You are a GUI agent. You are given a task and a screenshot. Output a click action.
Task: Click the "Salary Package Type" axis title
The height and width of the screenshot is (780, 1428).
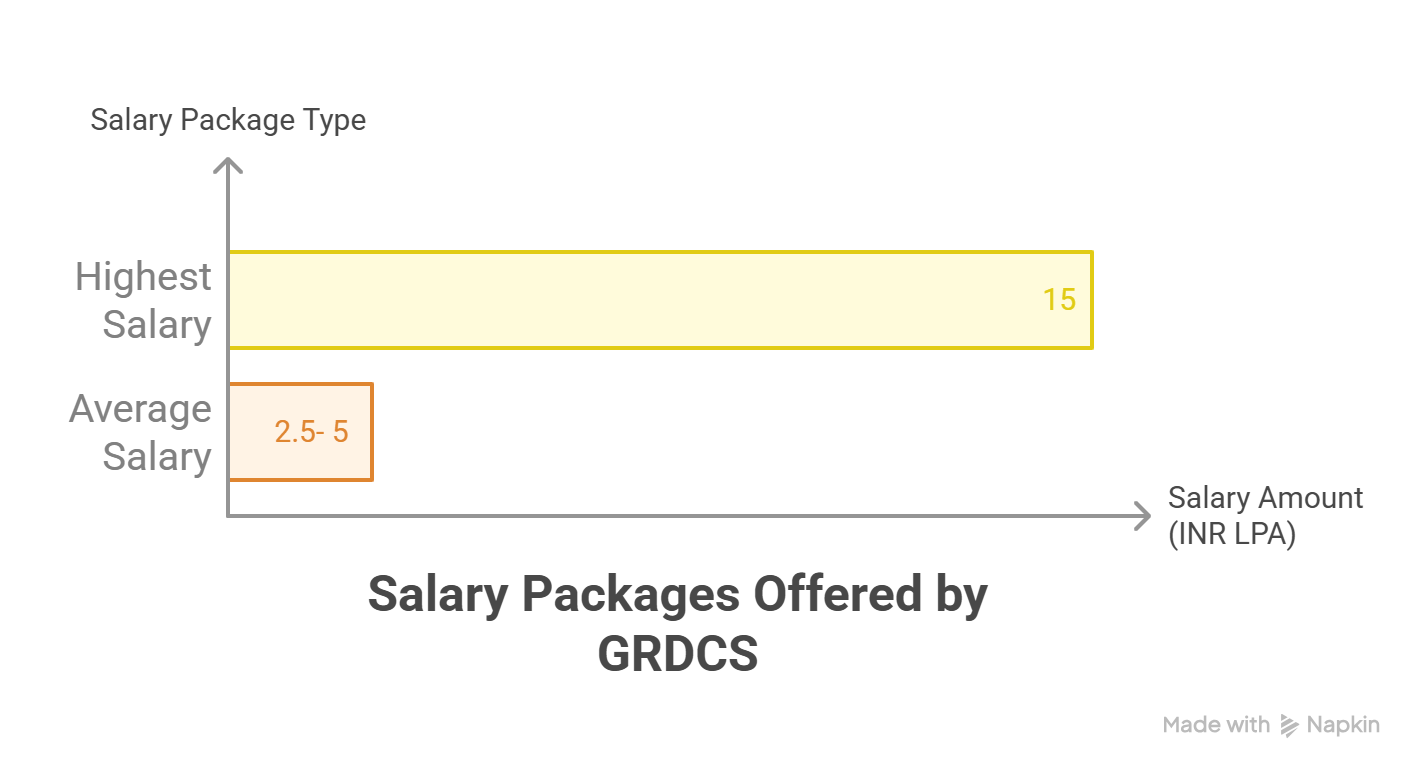228,120
